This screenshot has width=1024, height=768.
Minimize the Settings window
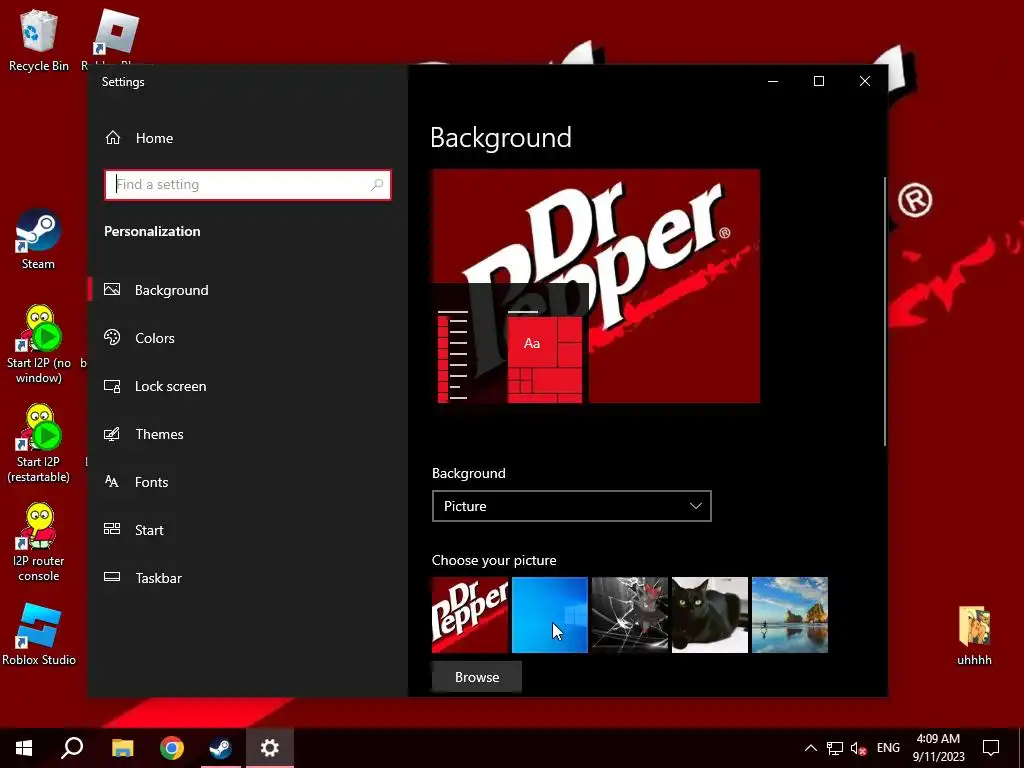coord(773,81)
